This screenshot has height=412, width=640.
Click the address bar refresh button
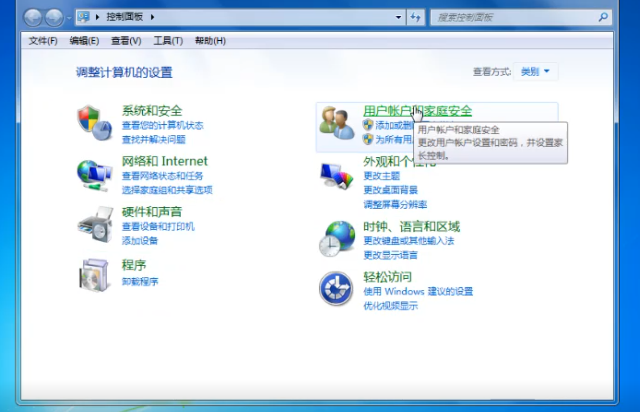pos(416,17)
